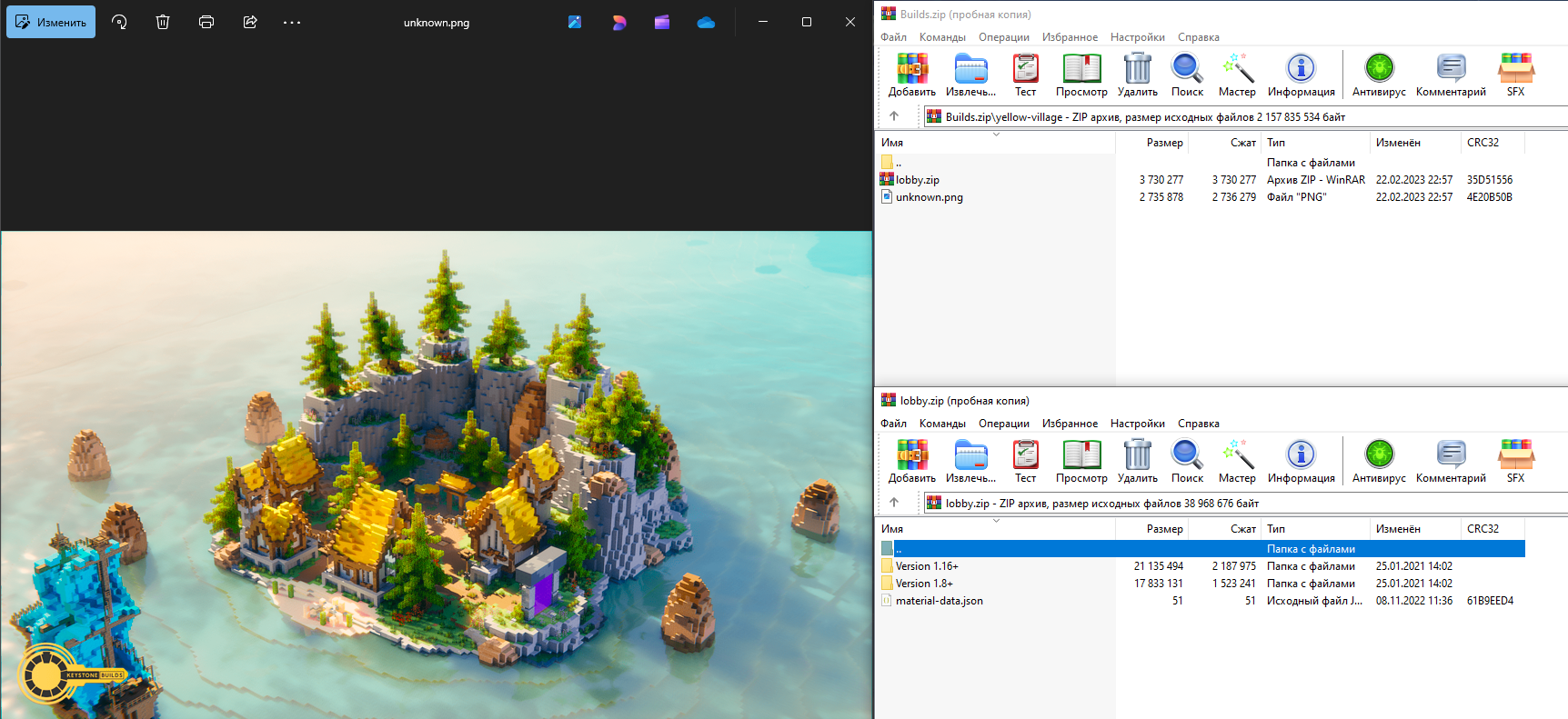Open the Paint app icon in Photos titlebar
Screen dimensions: 1568x719
(x=575, y=22)
